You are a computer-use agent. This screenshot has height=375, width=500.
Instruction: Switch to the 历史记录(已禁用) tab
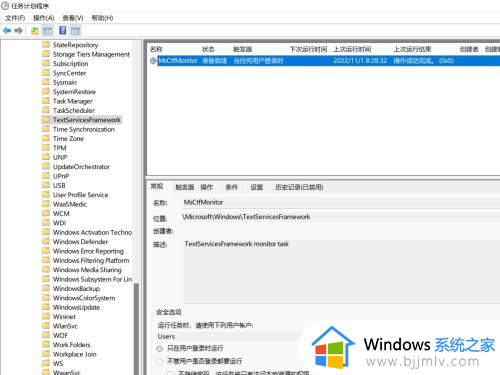(x=299, y=187)
